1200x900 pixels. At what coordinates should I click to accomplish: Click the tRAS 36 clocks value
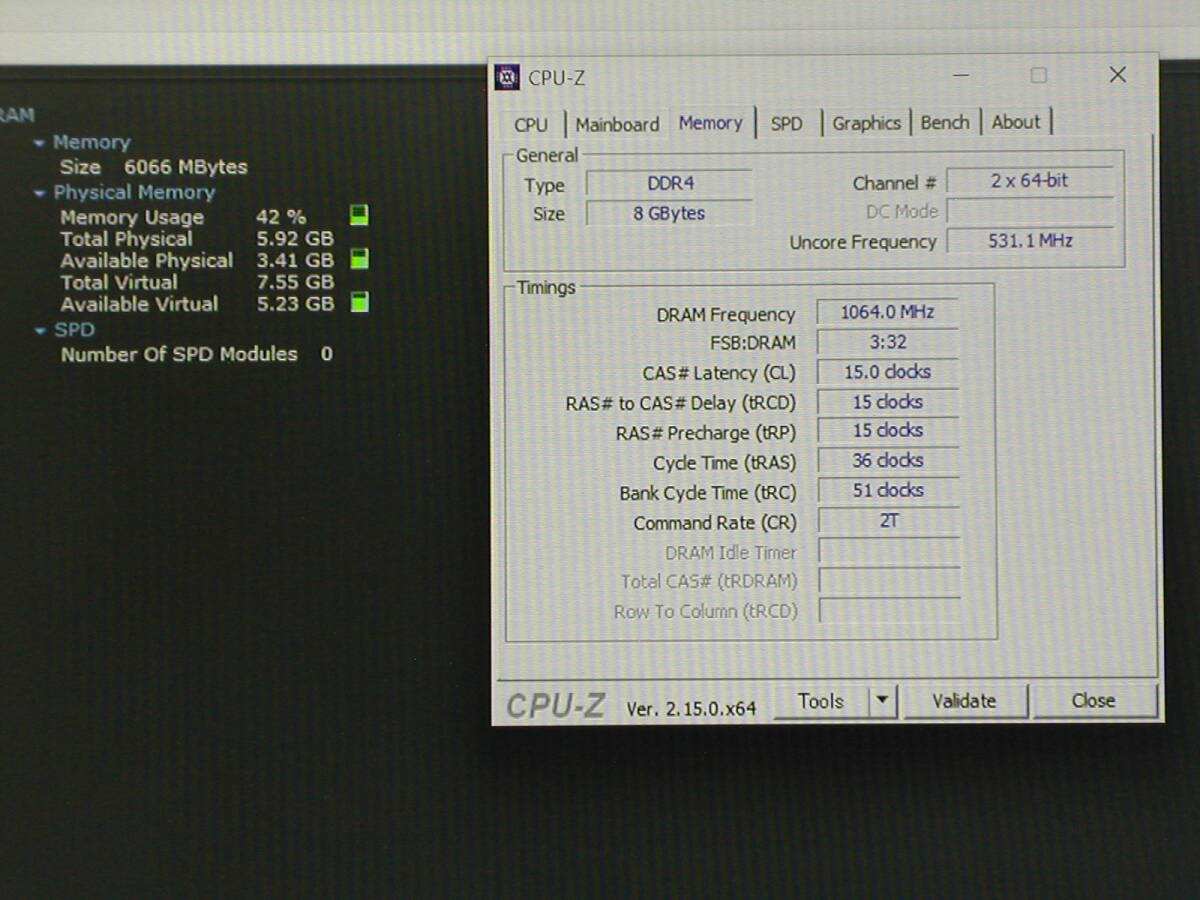point(887,461)
